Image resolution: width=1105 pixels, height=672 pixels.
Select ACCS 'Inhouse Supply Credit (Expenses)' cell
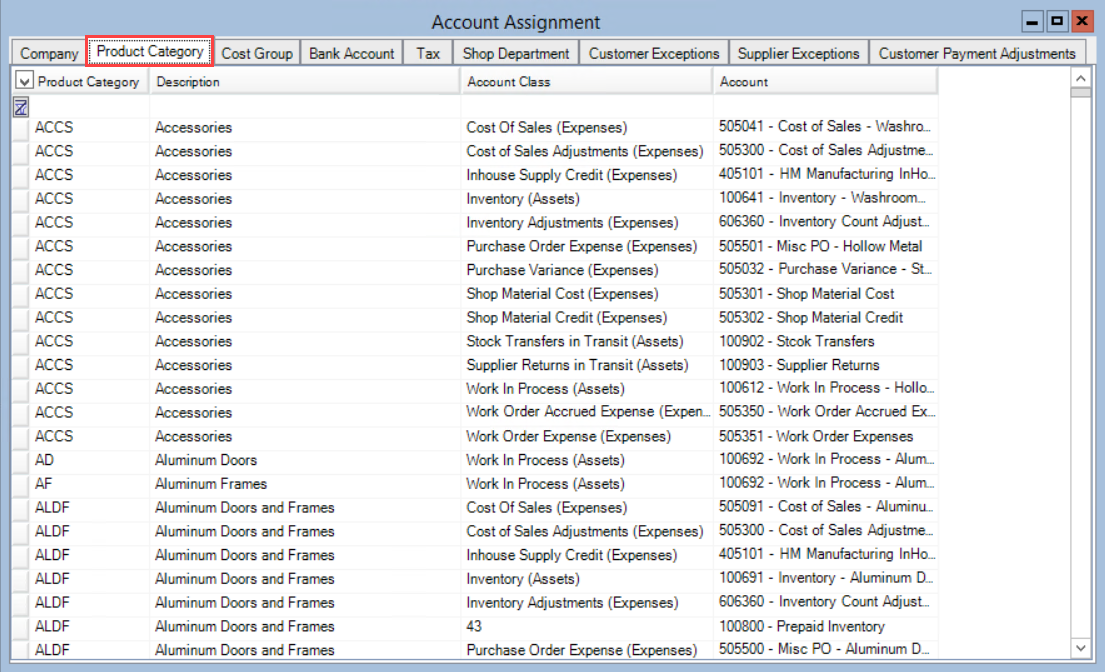586,175
